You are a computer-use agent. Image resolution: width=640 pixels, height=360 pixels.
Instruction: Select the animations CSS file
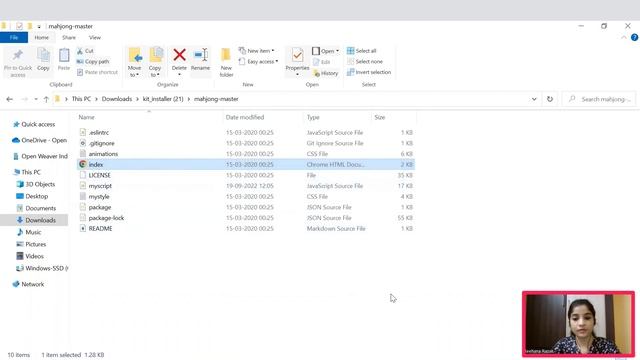[103, 154]
